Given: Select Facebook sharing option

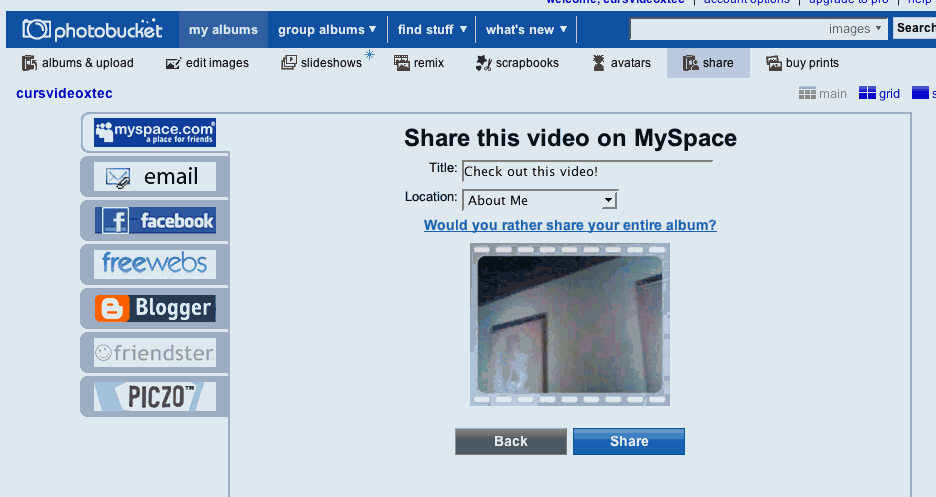Looking at the screenshot, I should (x=155, y=221).
